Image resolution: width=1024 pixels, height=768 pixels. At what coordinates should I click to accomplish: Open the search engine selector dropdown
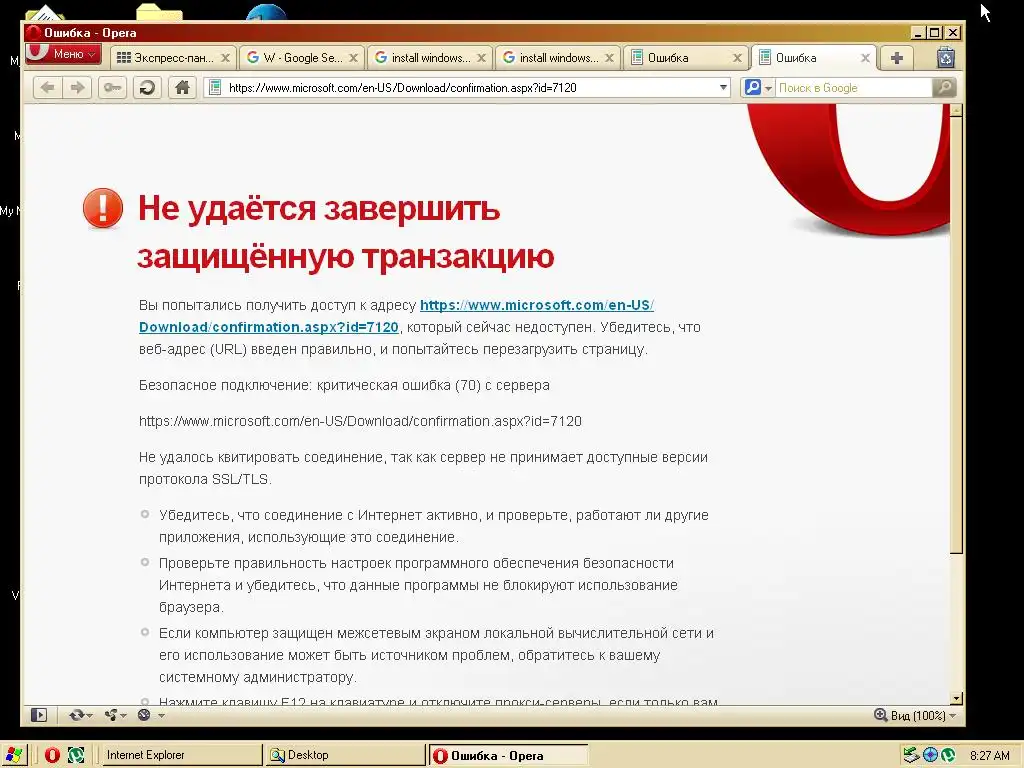(758, 88)
